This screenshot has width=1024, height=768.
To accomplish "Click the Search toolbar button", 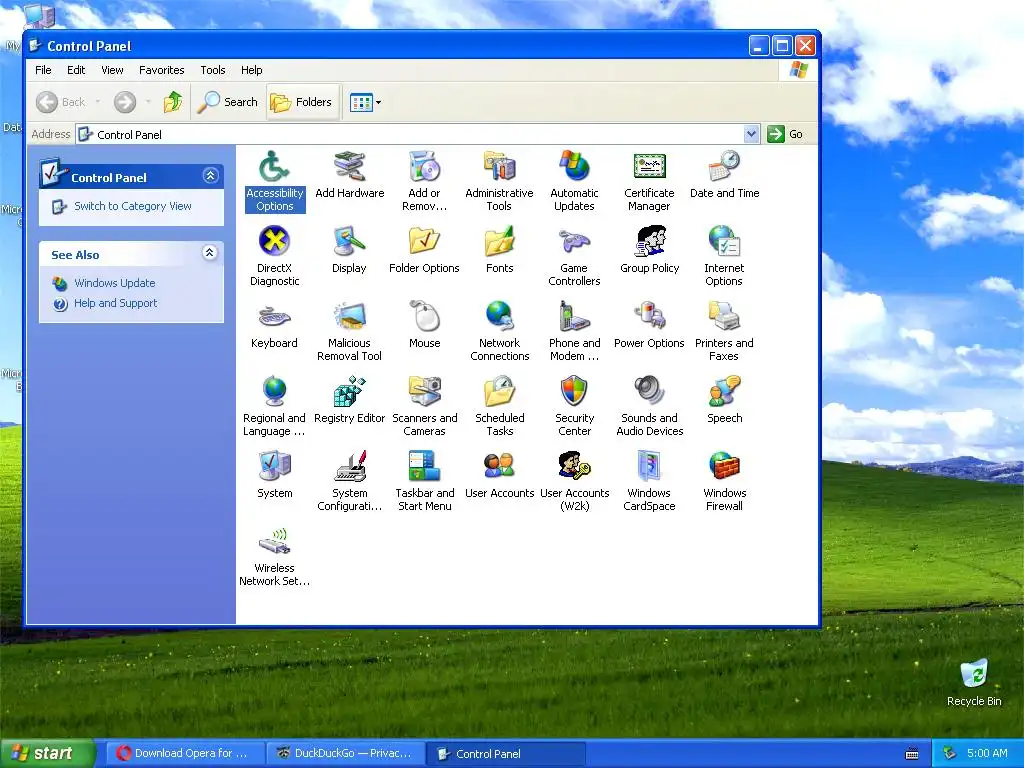I will tap(228, 102).
